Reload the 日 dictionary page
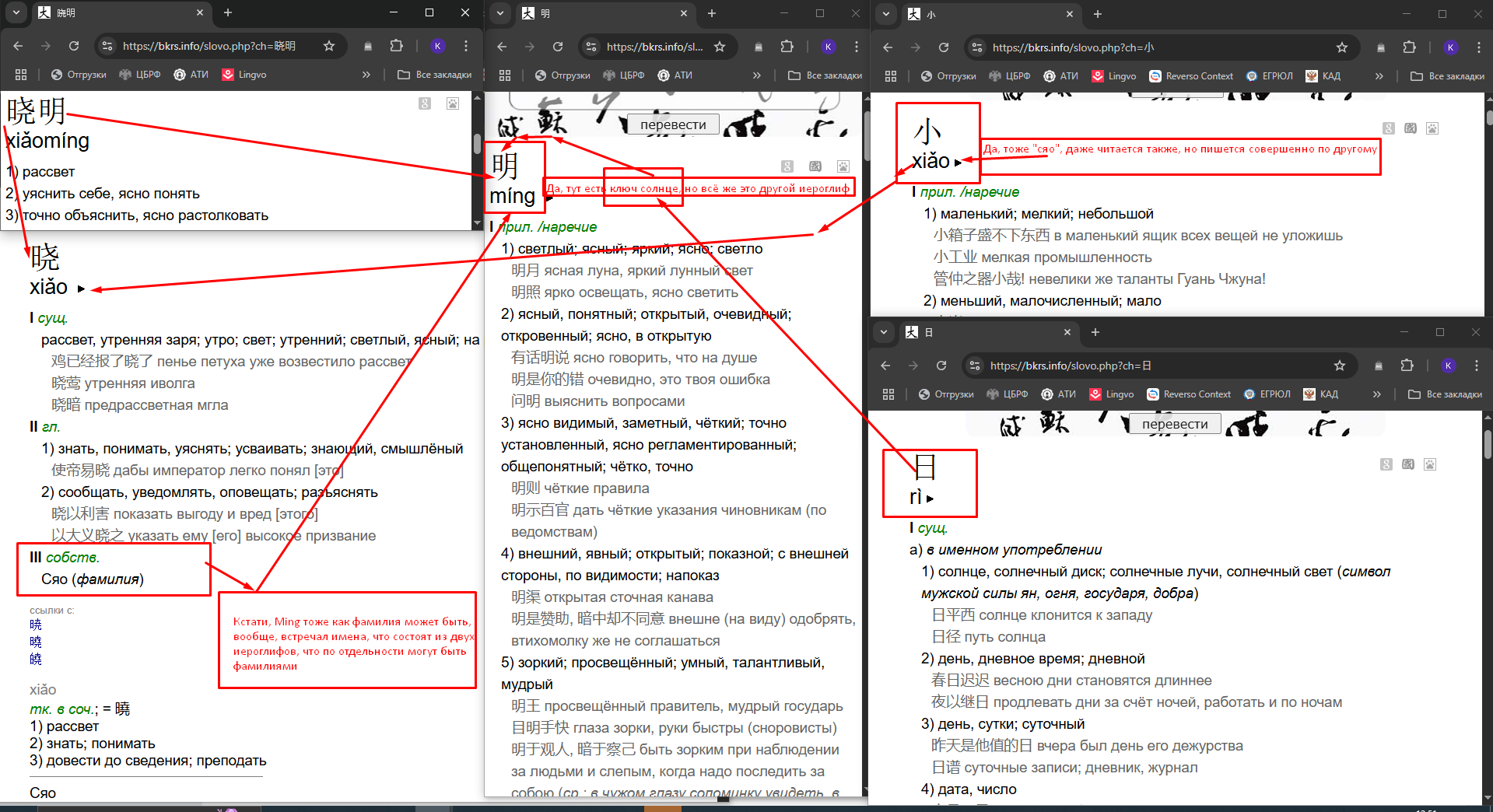The image size is (1493, 812). (x=941, y=366)
